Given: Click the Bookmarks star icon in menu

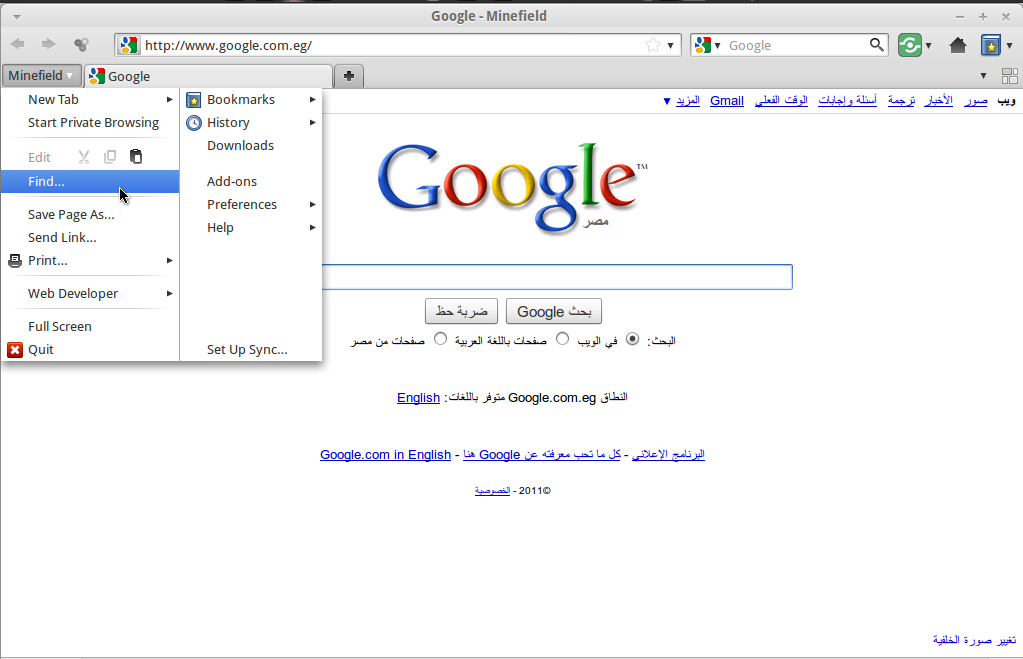Looking at the screenshot, I should tap(194, 100).
